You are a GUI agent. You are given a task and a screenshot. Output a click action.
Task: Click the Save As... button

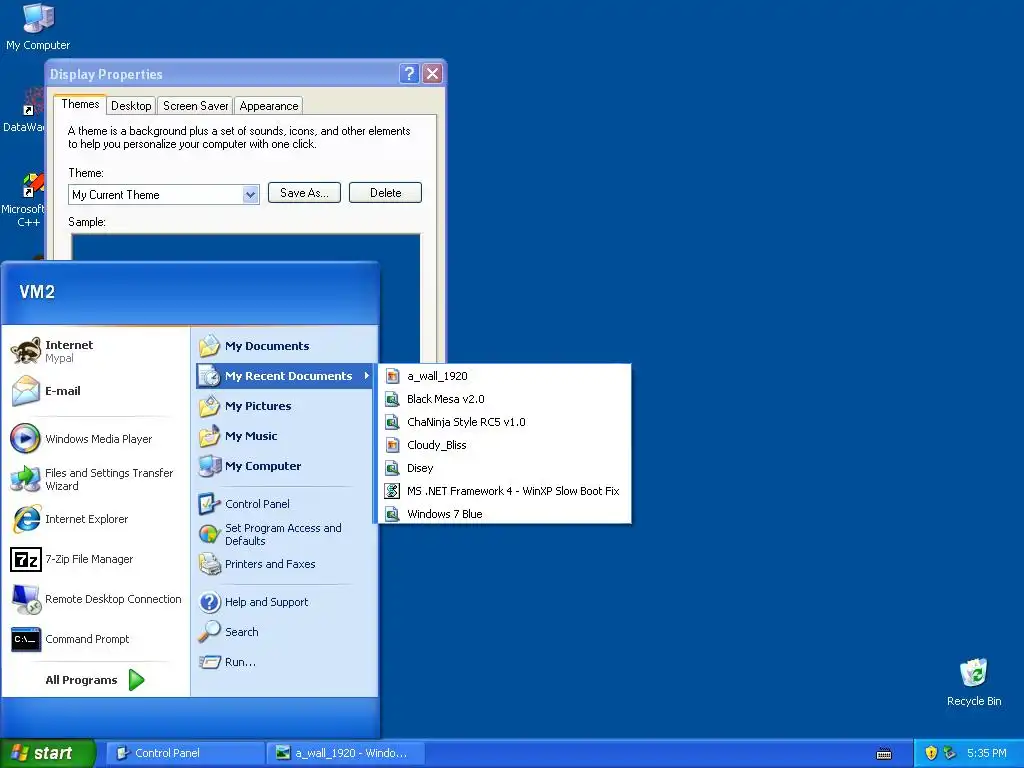click(304, 193)
